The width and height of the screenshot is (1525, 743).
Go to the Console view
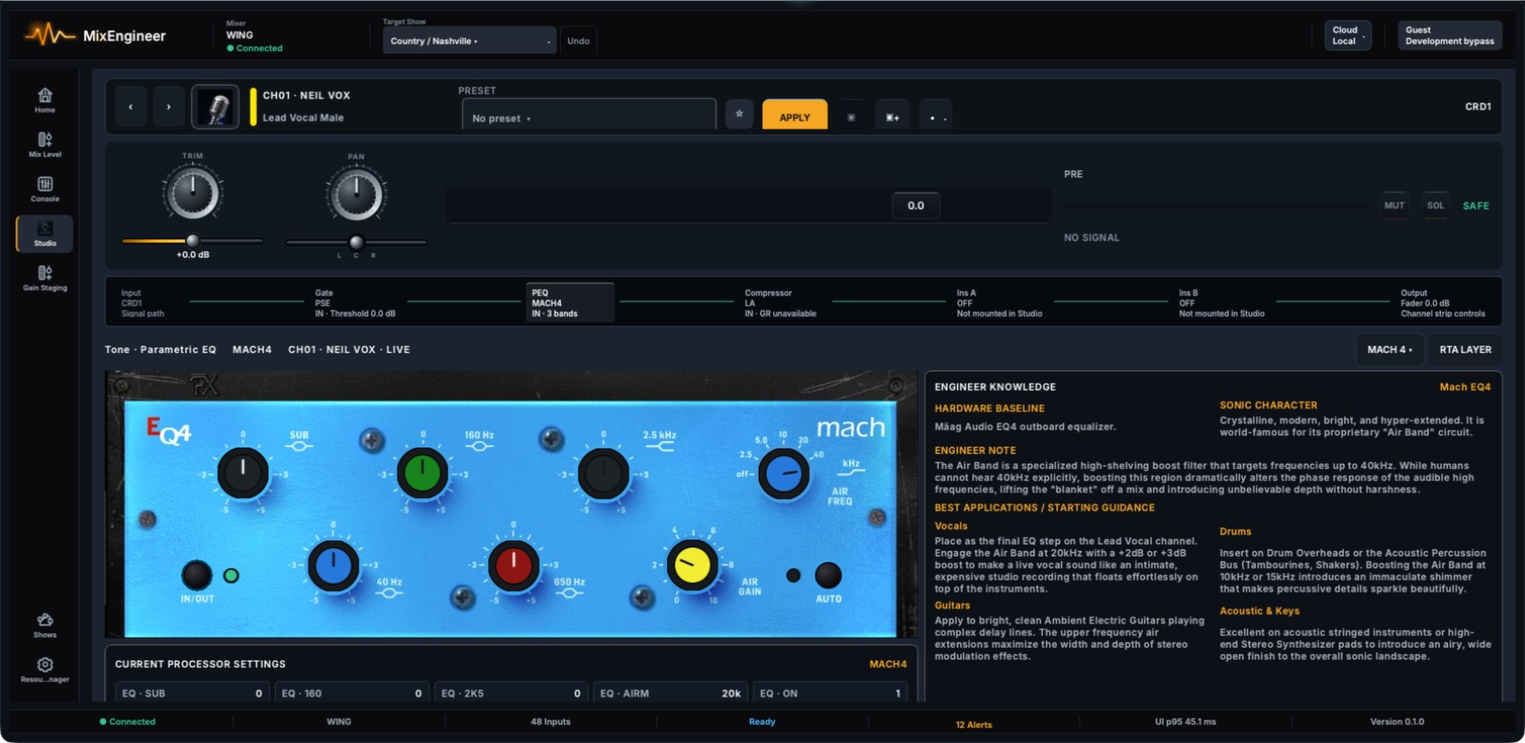pyautogui.click(x=45, y=189)
